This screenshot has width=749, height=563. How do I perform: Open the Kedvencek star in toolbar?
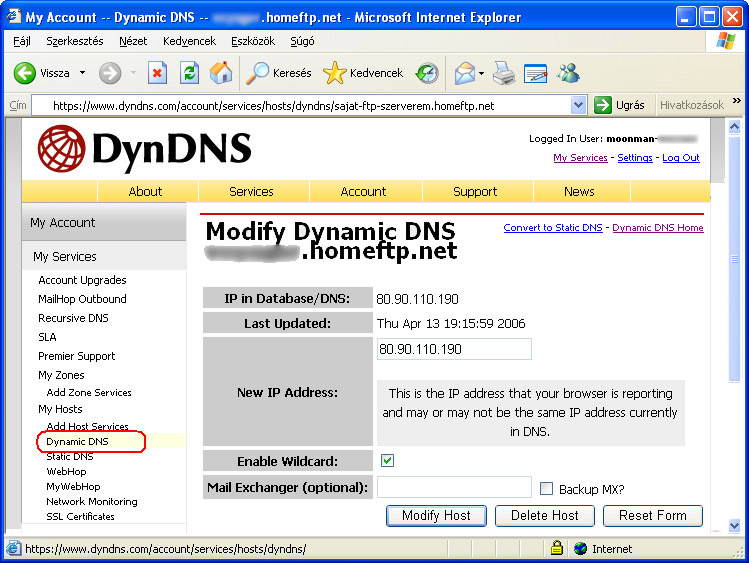(x=334, y=73)
